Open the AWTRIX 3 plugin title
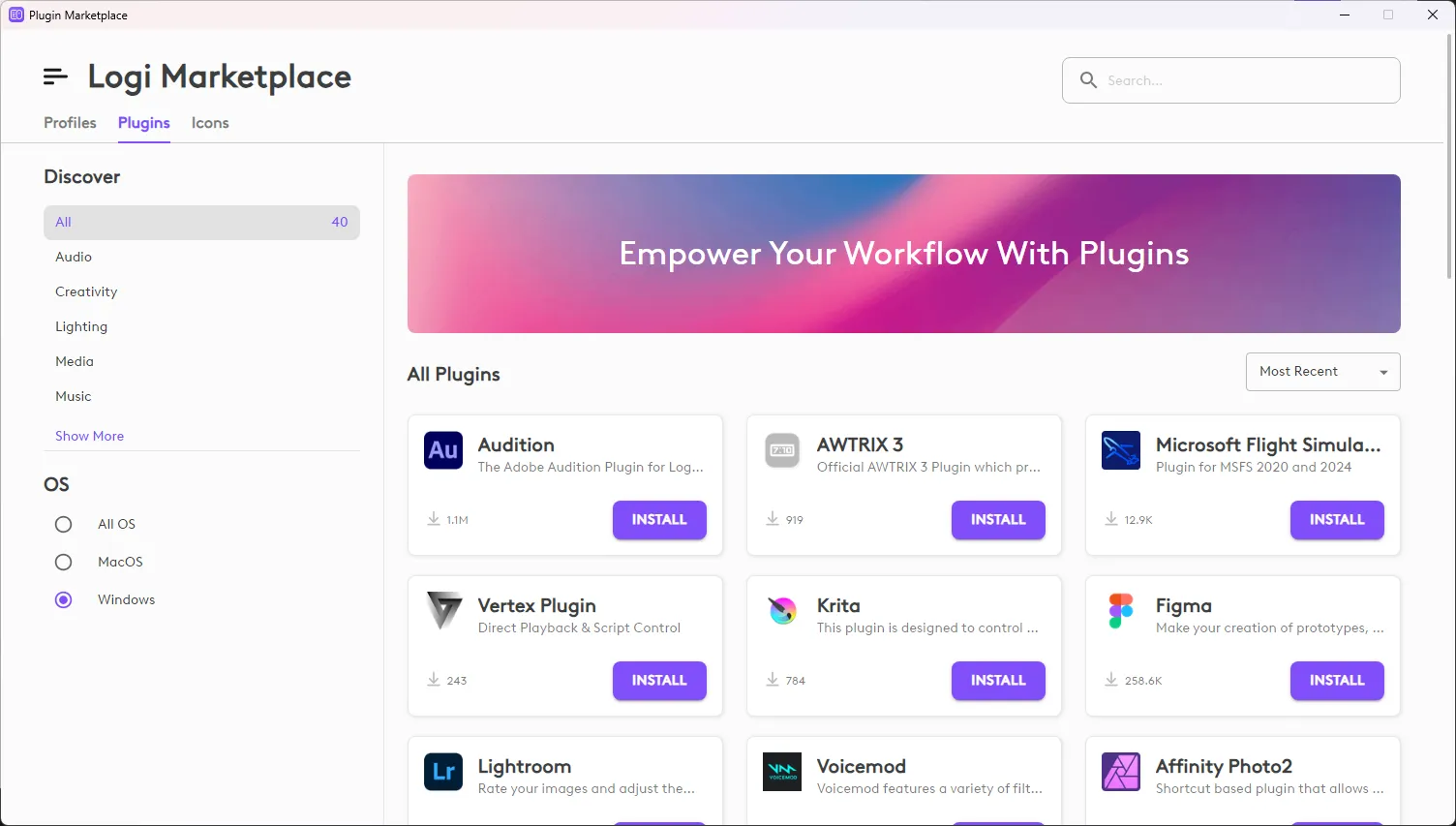 pos(860,444)
